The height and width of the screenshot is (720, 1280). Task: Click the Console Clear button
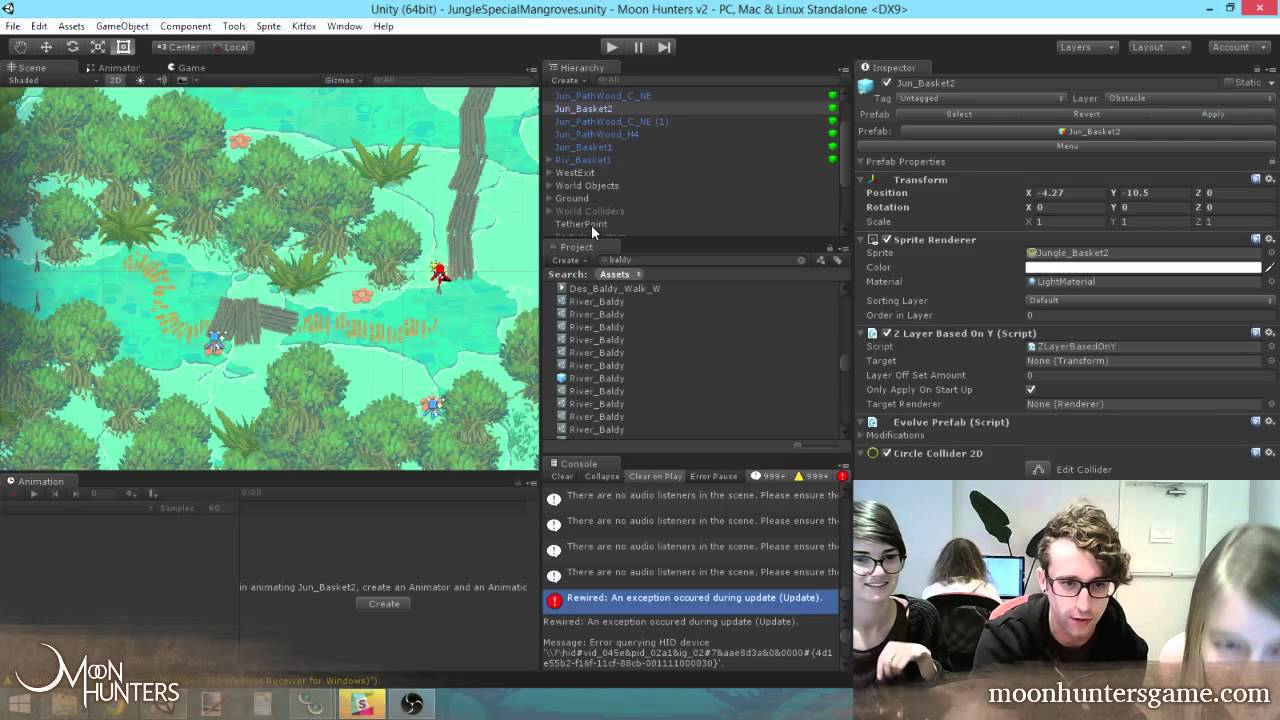(x=562, y=476)
